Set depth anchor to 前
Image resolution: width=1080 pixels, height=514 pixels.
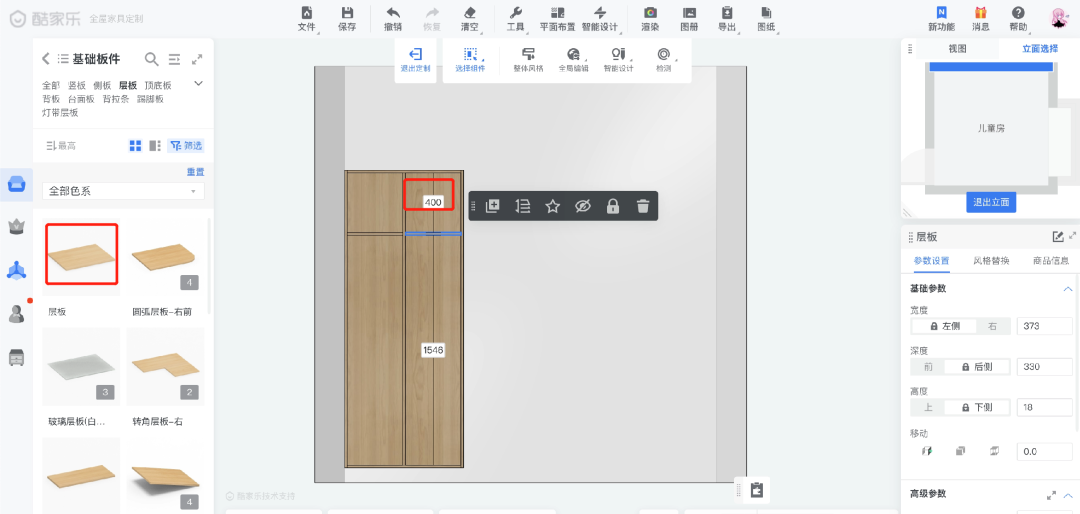[x=927, y=367]
